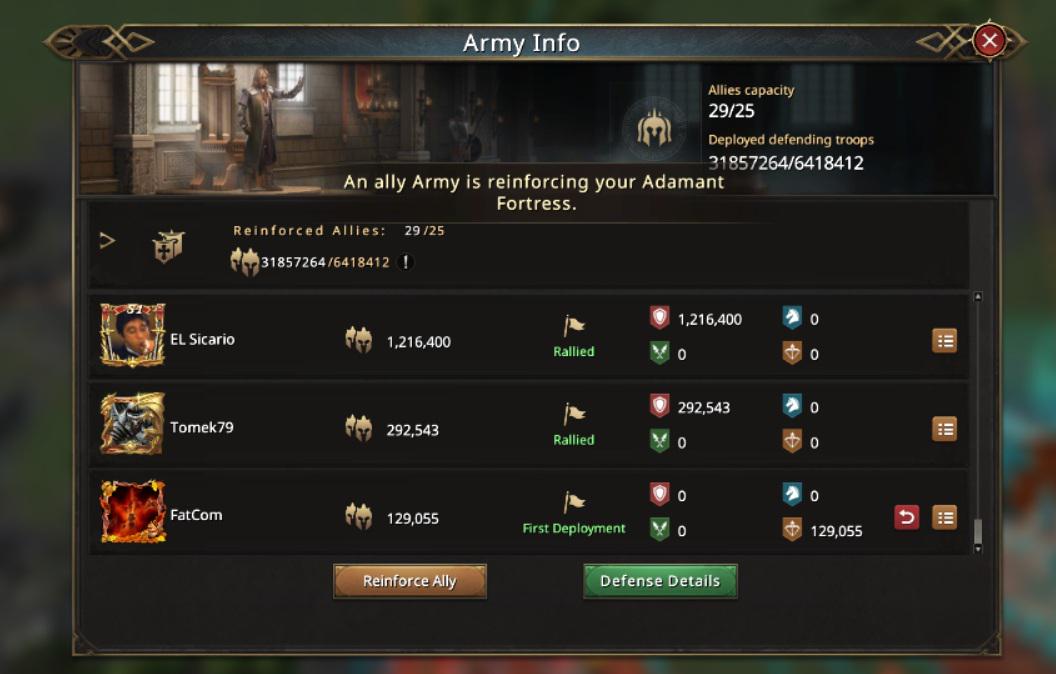Click the scrollbar down arrow in allies list
Screen dimensions: 1056x674
tap(978, 549)
